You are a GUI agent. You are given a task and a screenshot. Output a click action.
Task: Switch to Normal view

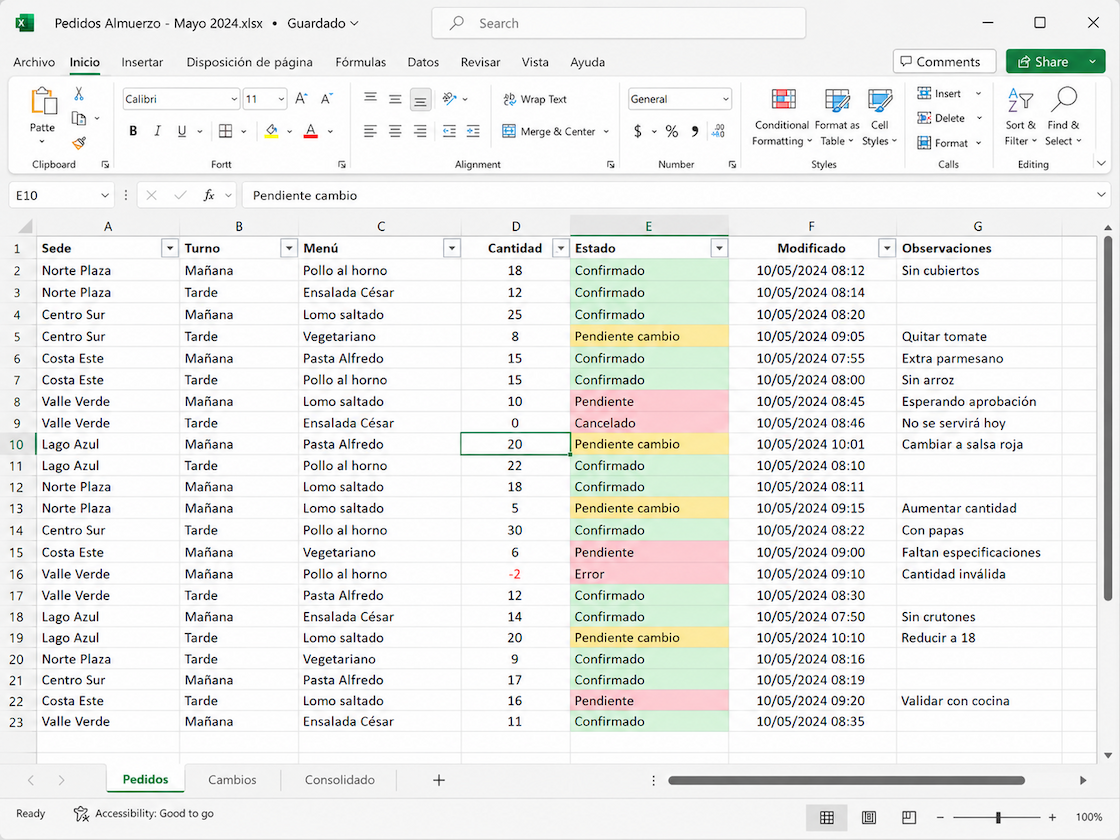coord(826,817)
